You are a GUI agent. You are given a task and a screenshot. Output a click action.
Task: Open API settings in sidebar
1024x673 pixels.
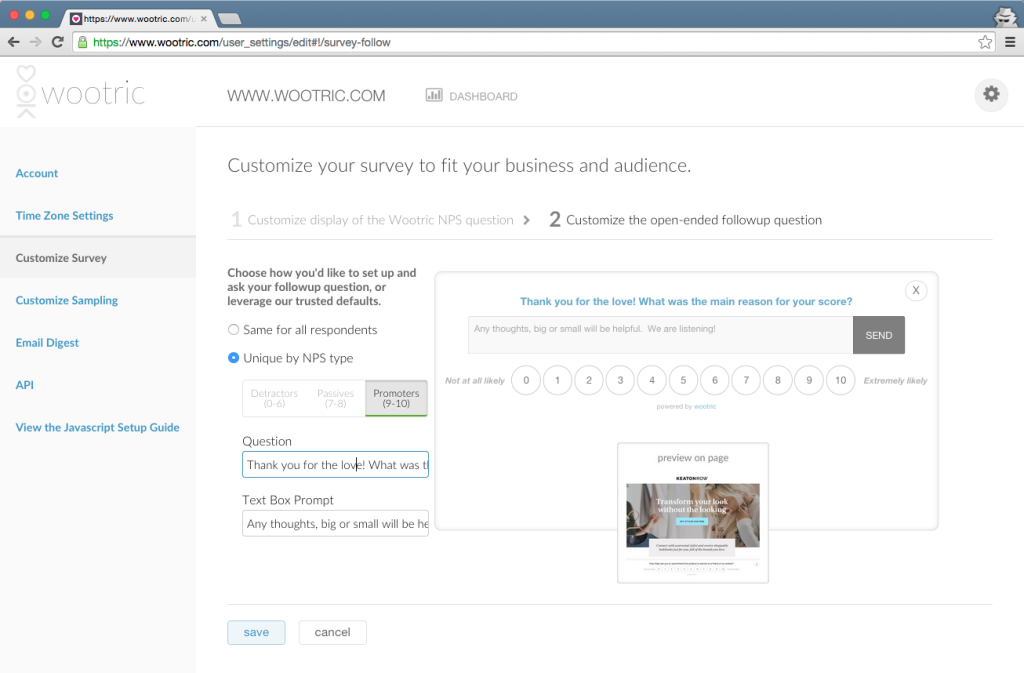[x=24, y=385]
